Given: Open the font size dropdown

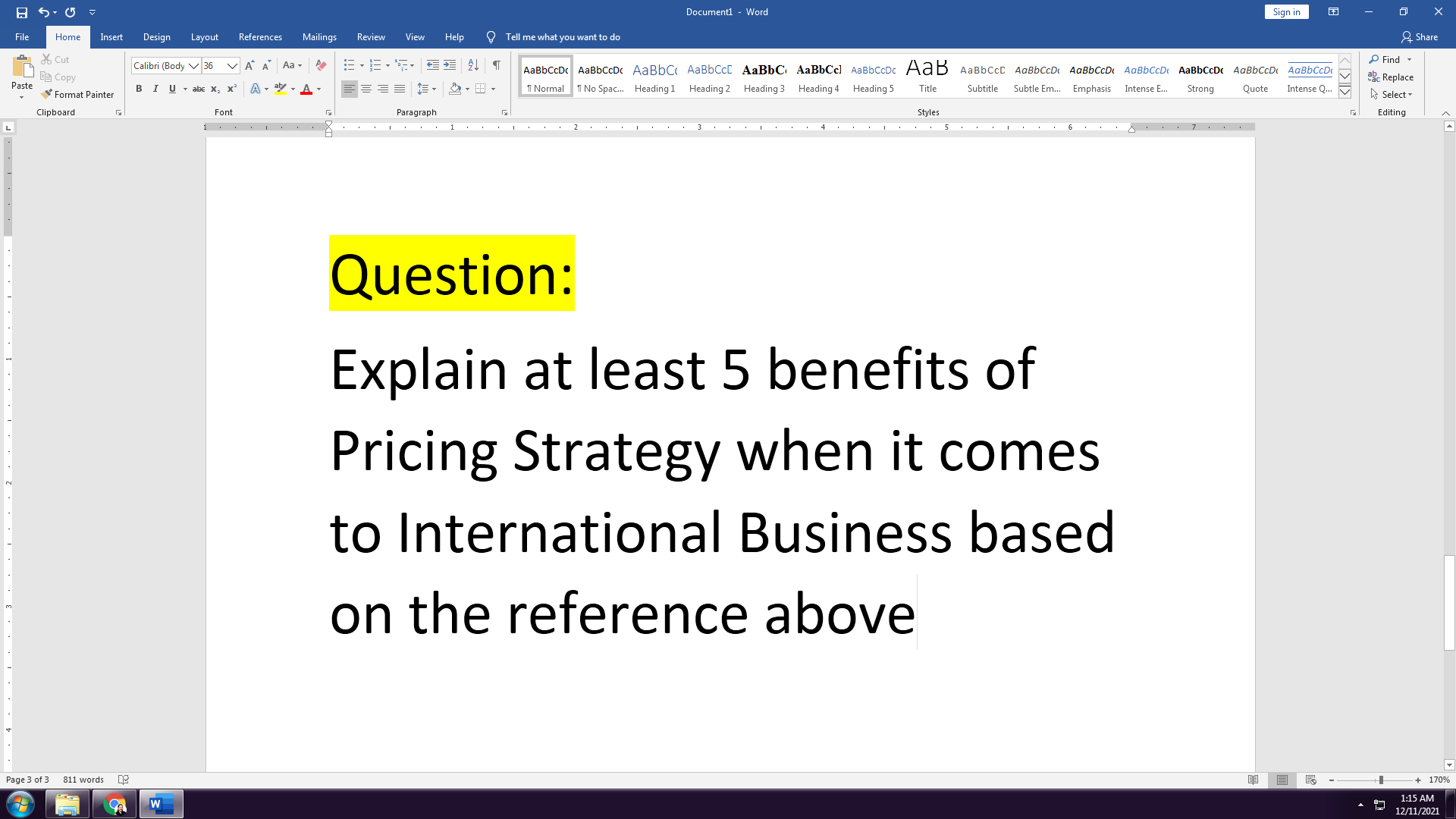Looking at the screenshot, I should tap(233, 66).
